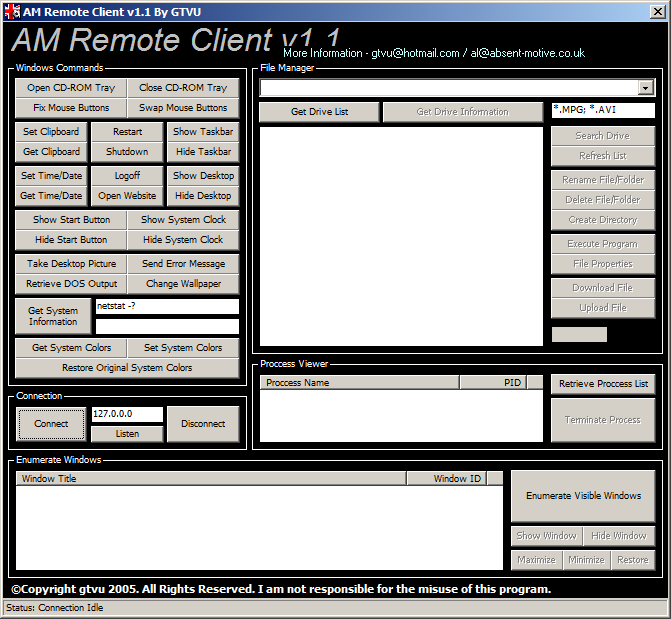Click the Connect button
Image resolution: width=671 pixels, height=619 pixels.
tap(52, 424)
